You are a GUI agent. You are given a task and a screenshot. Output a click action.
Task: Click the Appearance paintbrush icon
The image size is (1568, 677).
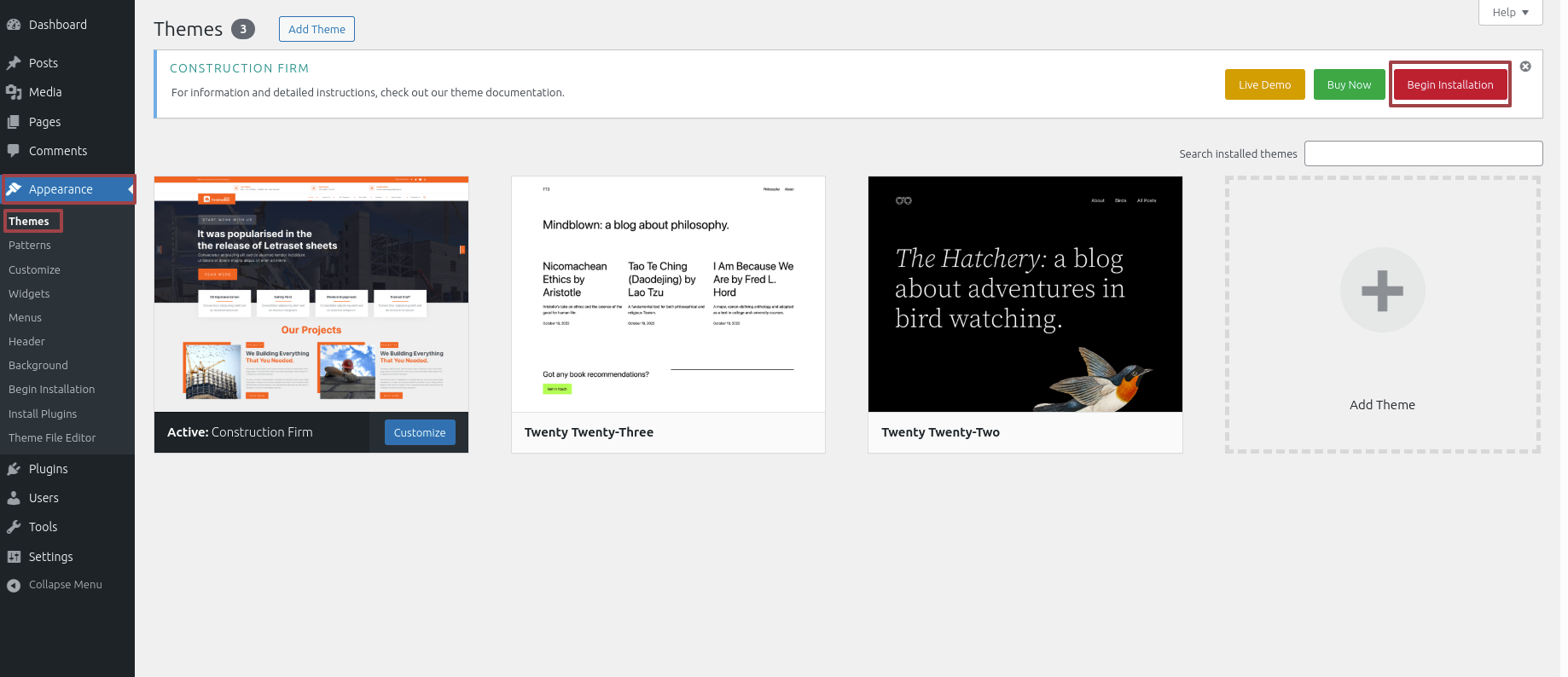[x=14, y=189]
